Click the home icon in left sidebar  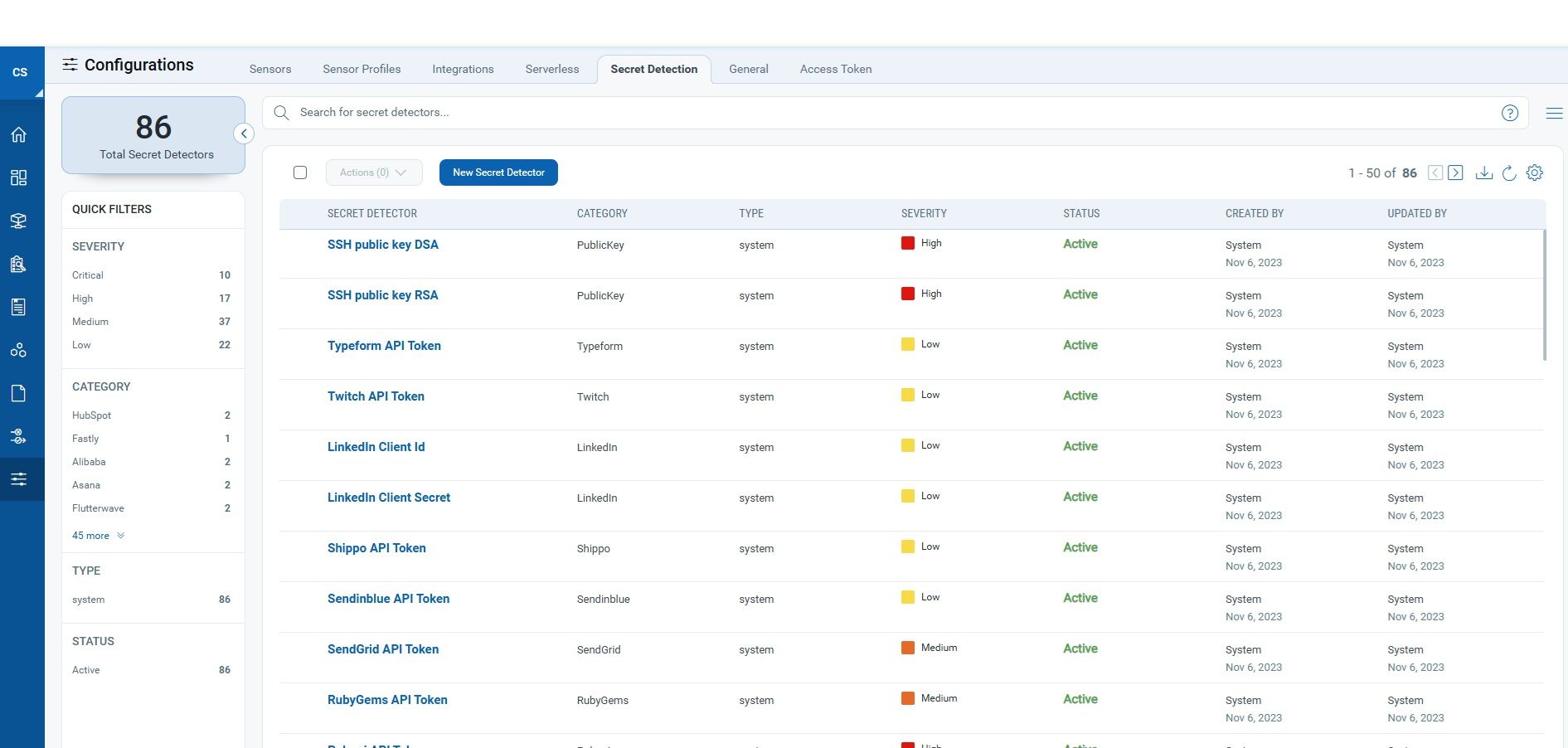(18, 135)
